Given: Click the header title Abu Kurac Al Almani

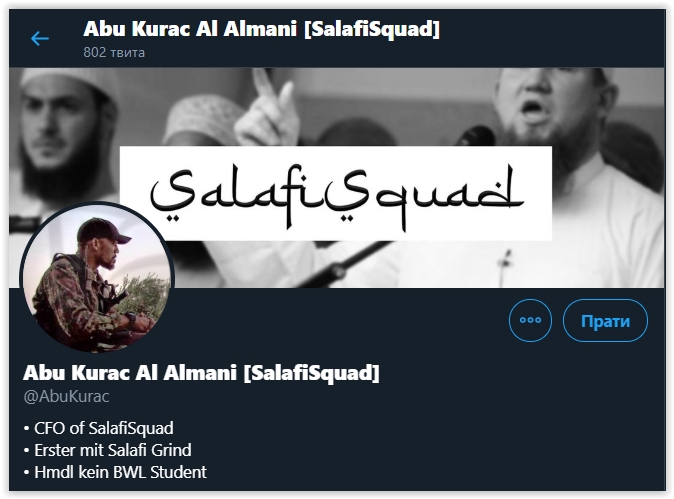Looking at the screenshot, I should pyautogui.click(x=190, y=29).
